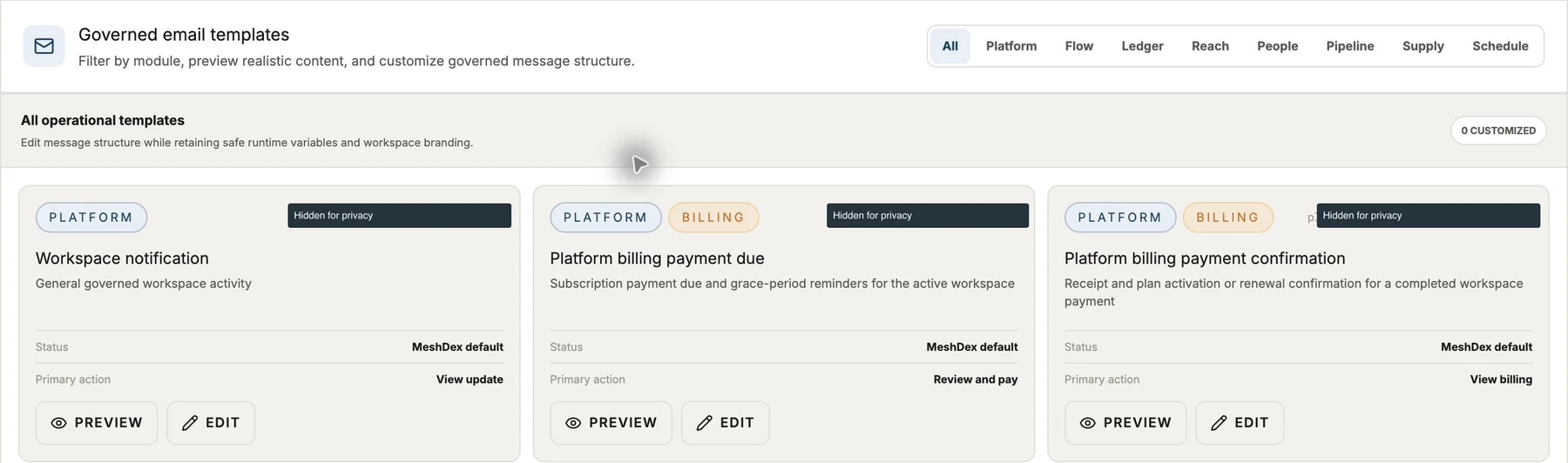The height and width of the screenshot is (463, 1568).
Task: Switch to the Supply filter tab
Action: [1423, 46]
